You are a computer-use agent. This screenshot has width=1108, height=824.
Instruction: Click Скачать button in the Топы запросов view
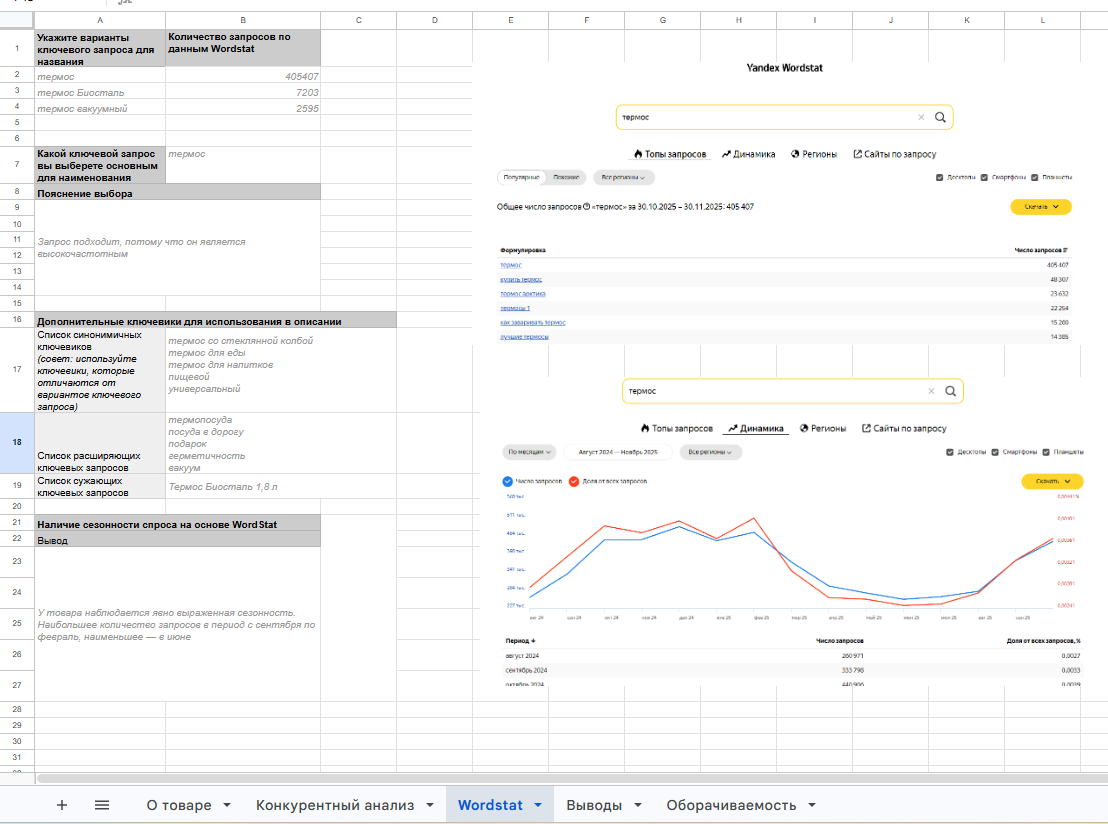point(1040,206)
